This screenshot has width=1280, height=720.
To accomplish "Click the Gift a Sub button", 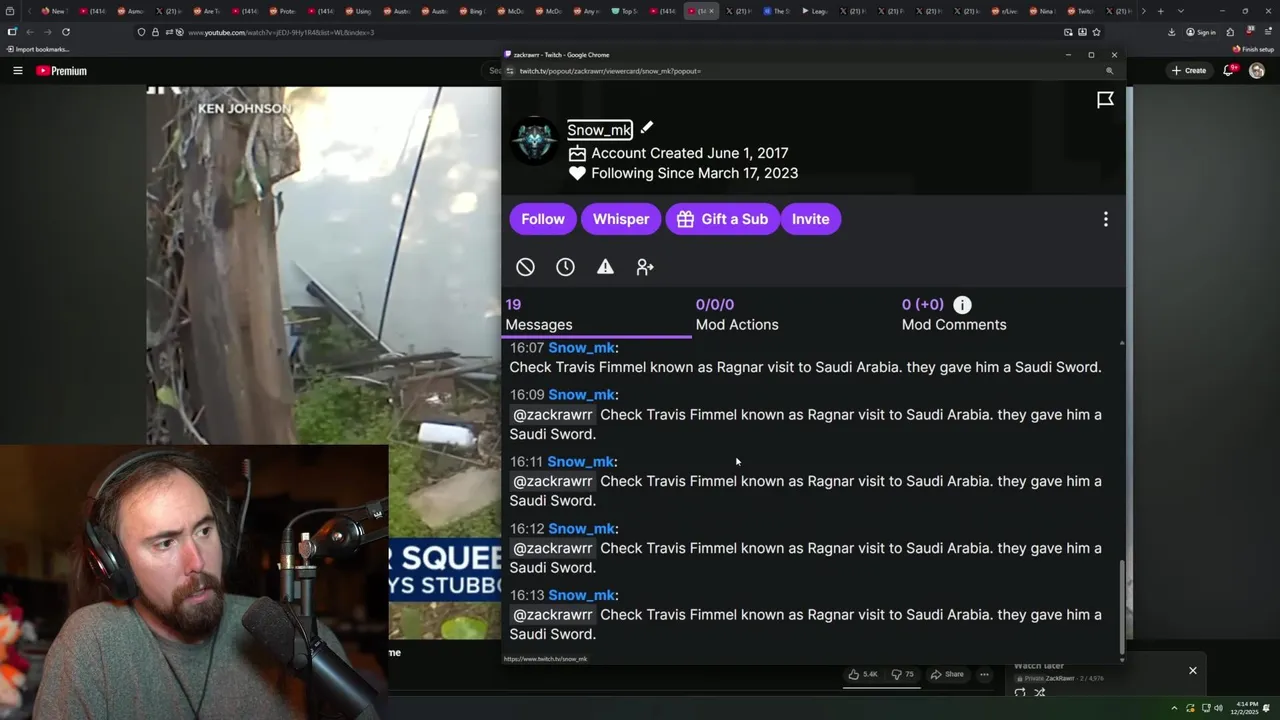I will tap(722, 219).
